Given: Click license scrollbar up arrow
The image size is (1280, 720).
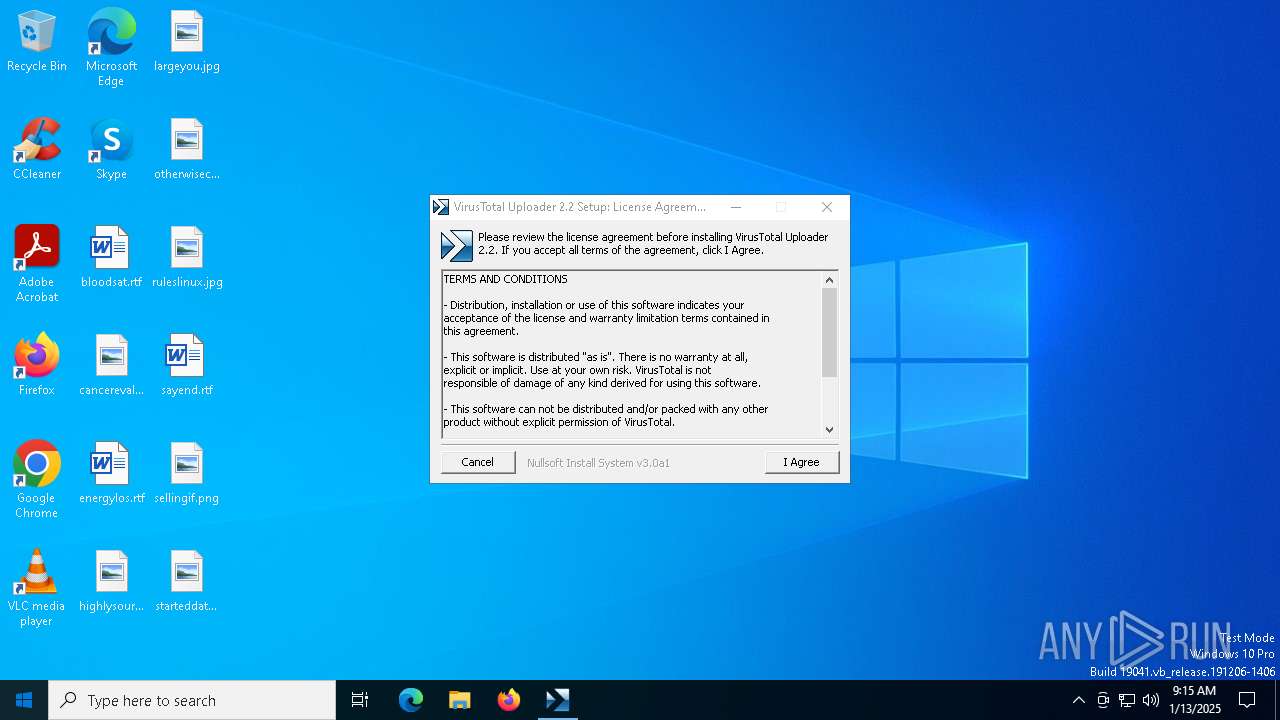Looking at the screenshot, I should (x=829, y=280).
